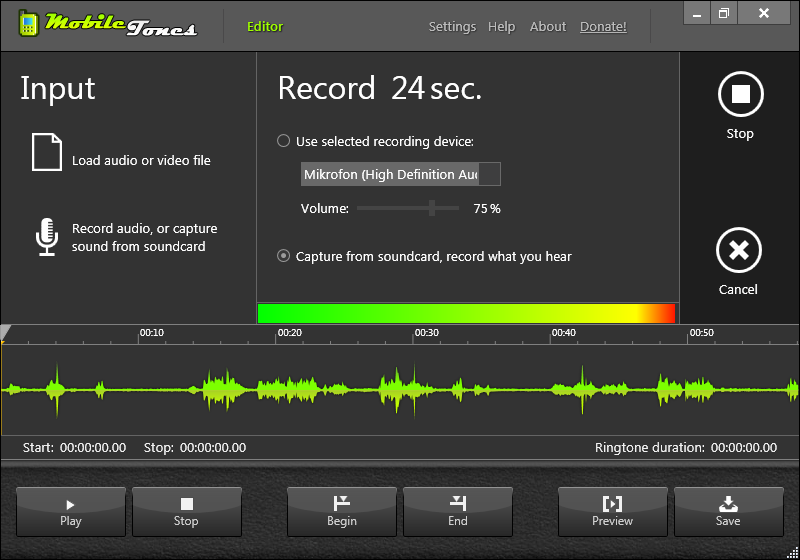Click the Volume slider handle
Screen dimensions: 800x560
pyautogui.click(x=432, y=208)
